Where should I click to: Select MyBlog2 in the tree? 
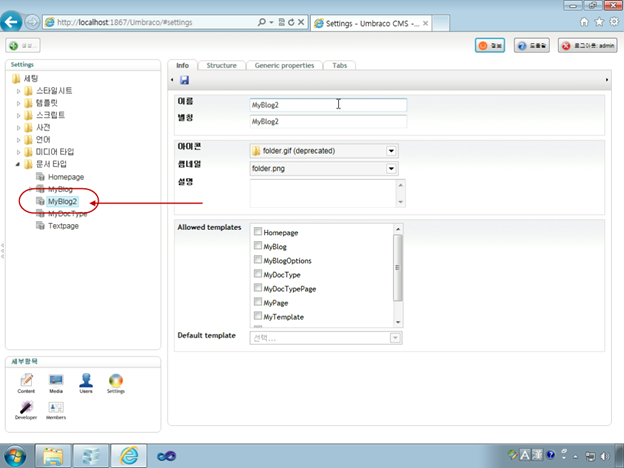(62, 201)
